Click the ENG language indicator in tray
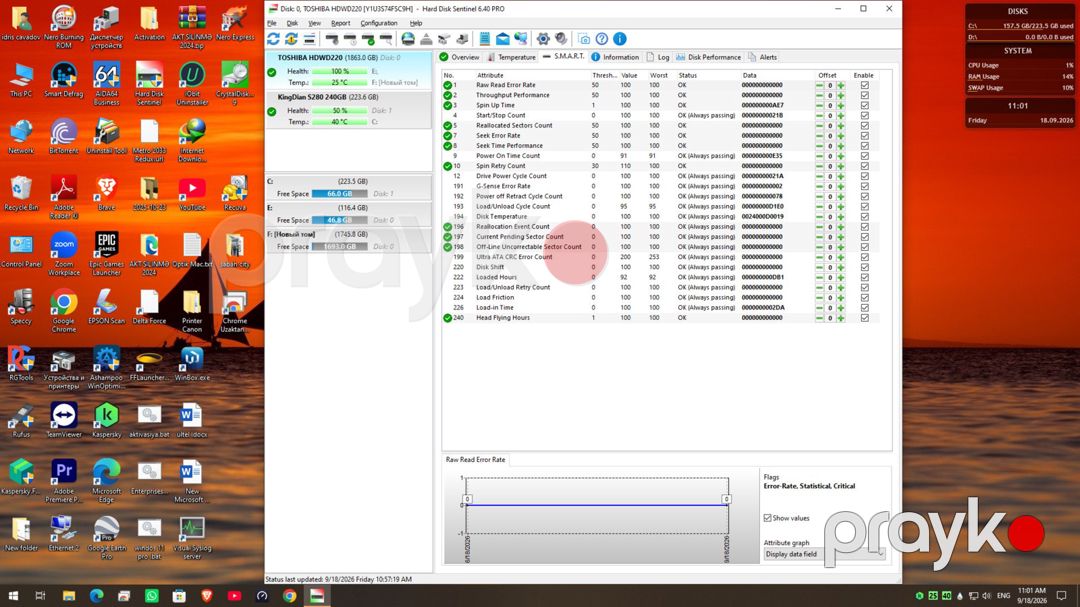1080x607 pixels. tap(1004, 595)
